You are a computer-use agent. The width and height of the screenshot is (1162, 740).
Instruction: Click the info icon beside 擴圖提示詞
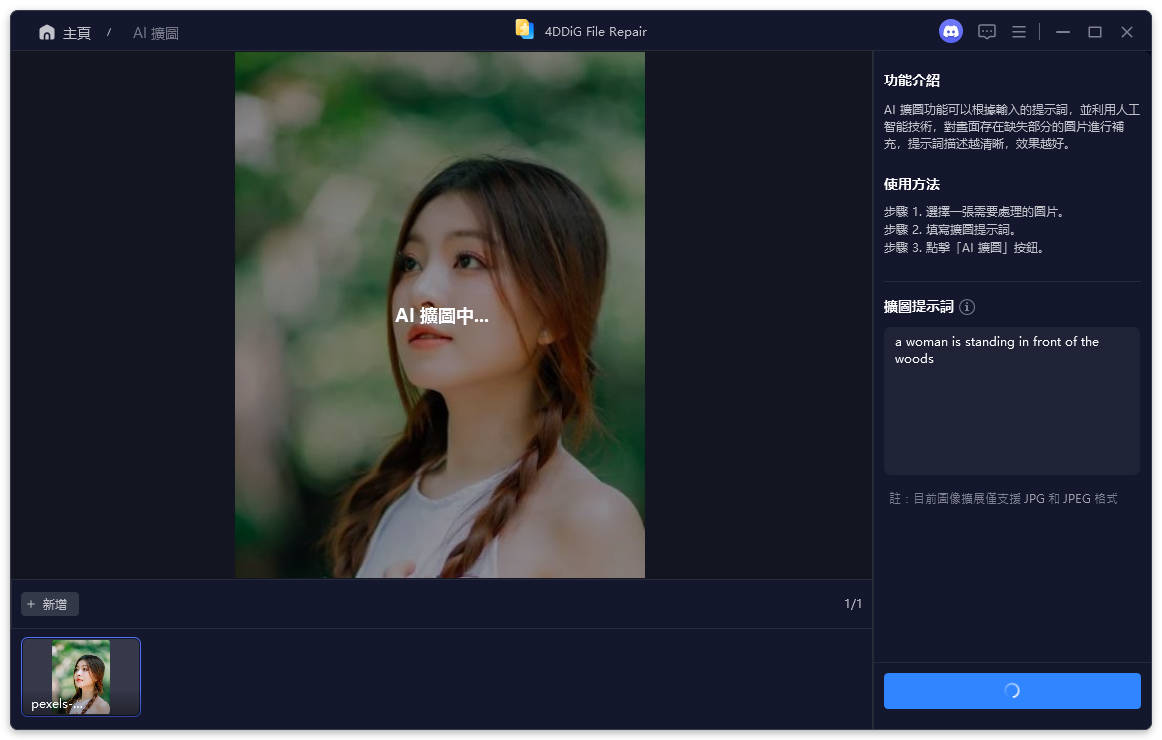pyautogui.click(x=966, y=307)
